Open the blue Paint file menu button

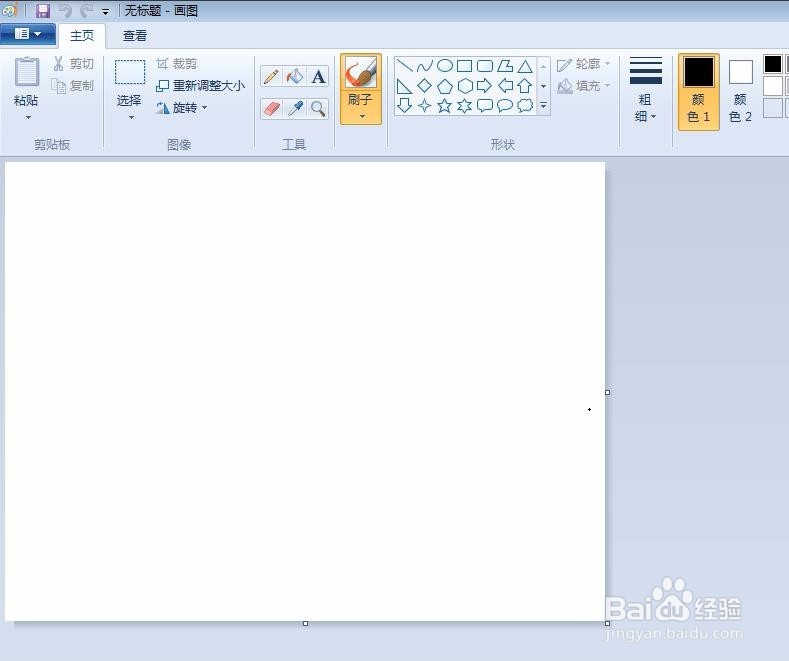click(28, 34)
